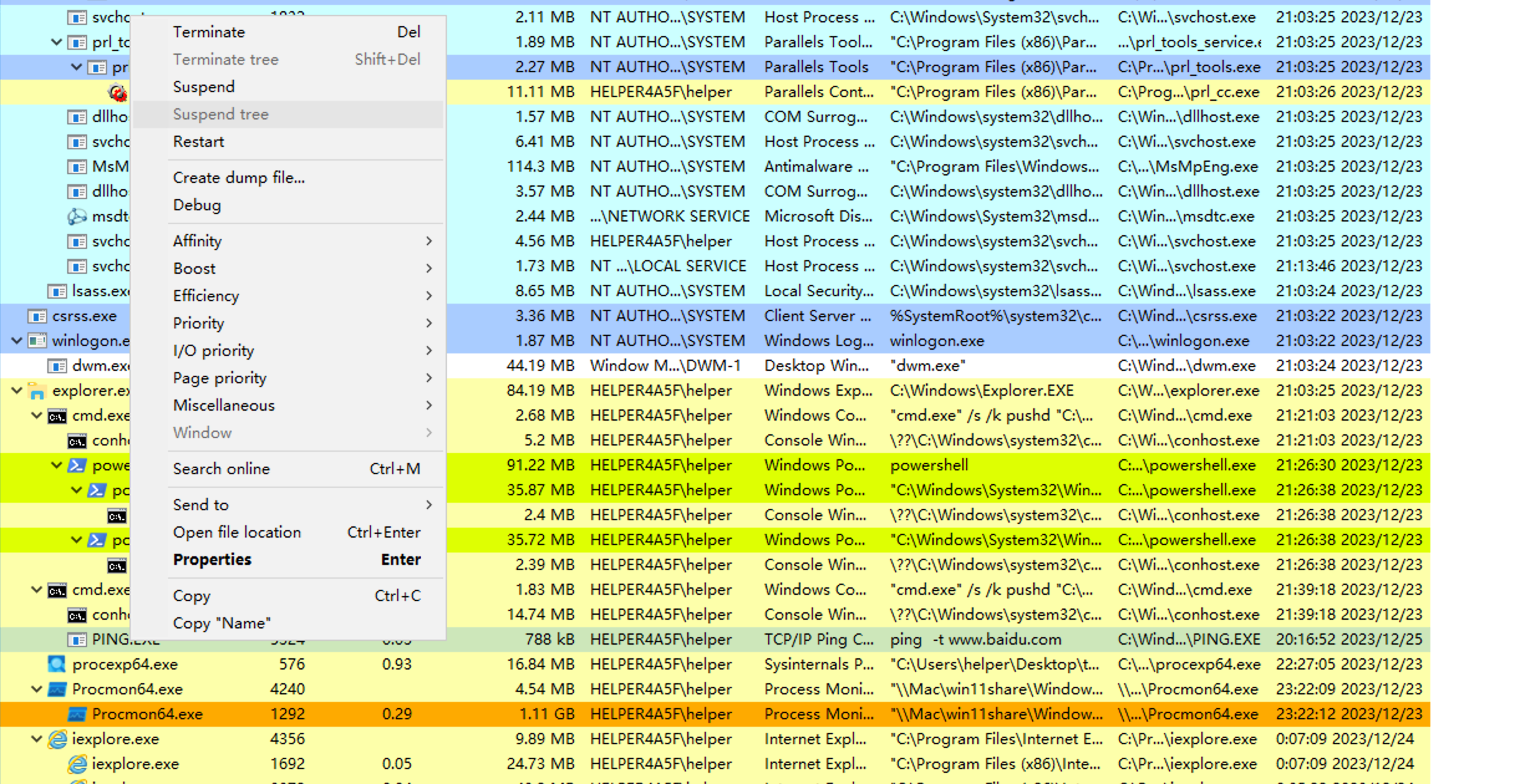Click the svchost icon in the 4.56 MB row

click(x=77, y=241)
